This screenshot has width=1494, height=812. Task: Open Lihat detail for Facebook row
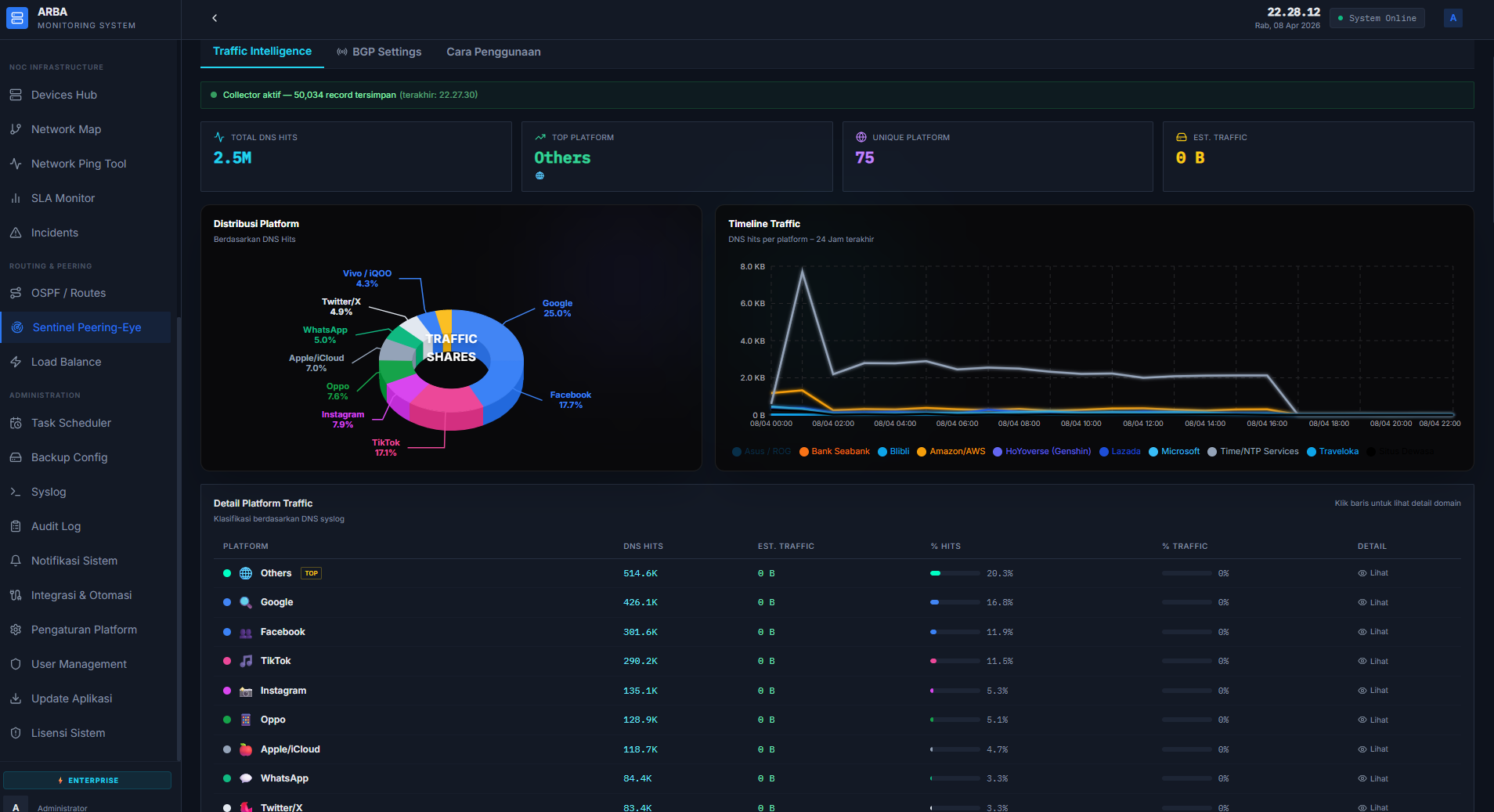(1373, 632)
